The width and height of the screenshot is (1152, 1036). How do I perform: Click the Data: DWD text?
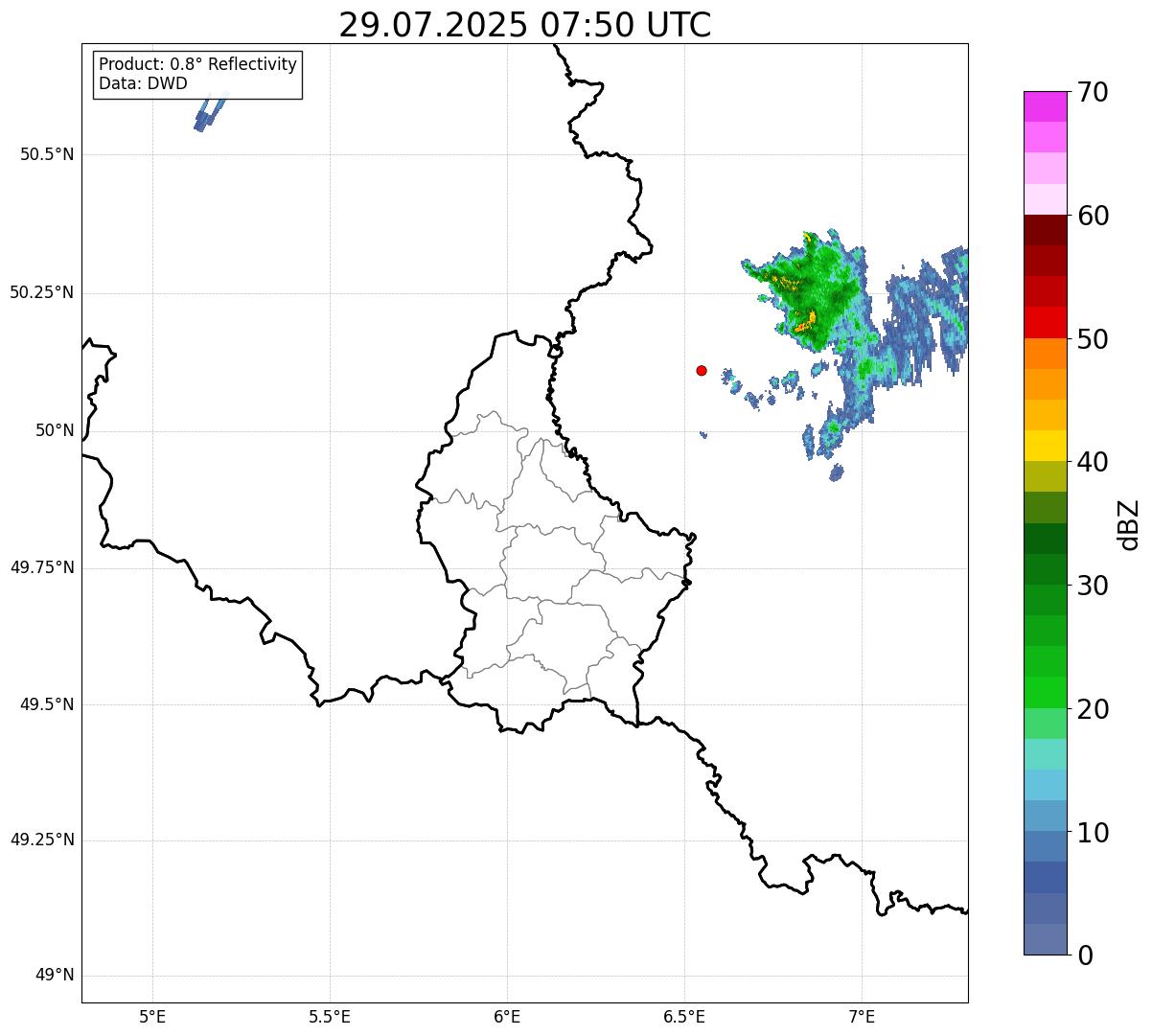coord(143,83)
